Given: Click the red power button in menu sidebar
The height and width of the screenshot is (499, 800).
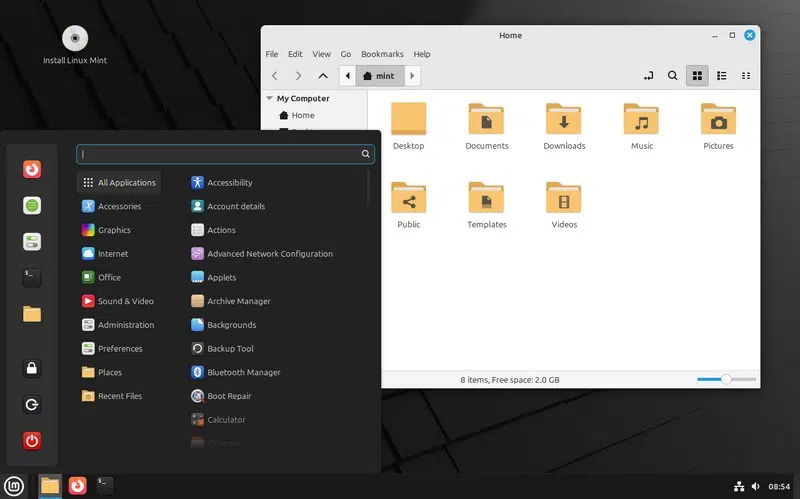Looking at the screenshot, I should coord(32,440).
